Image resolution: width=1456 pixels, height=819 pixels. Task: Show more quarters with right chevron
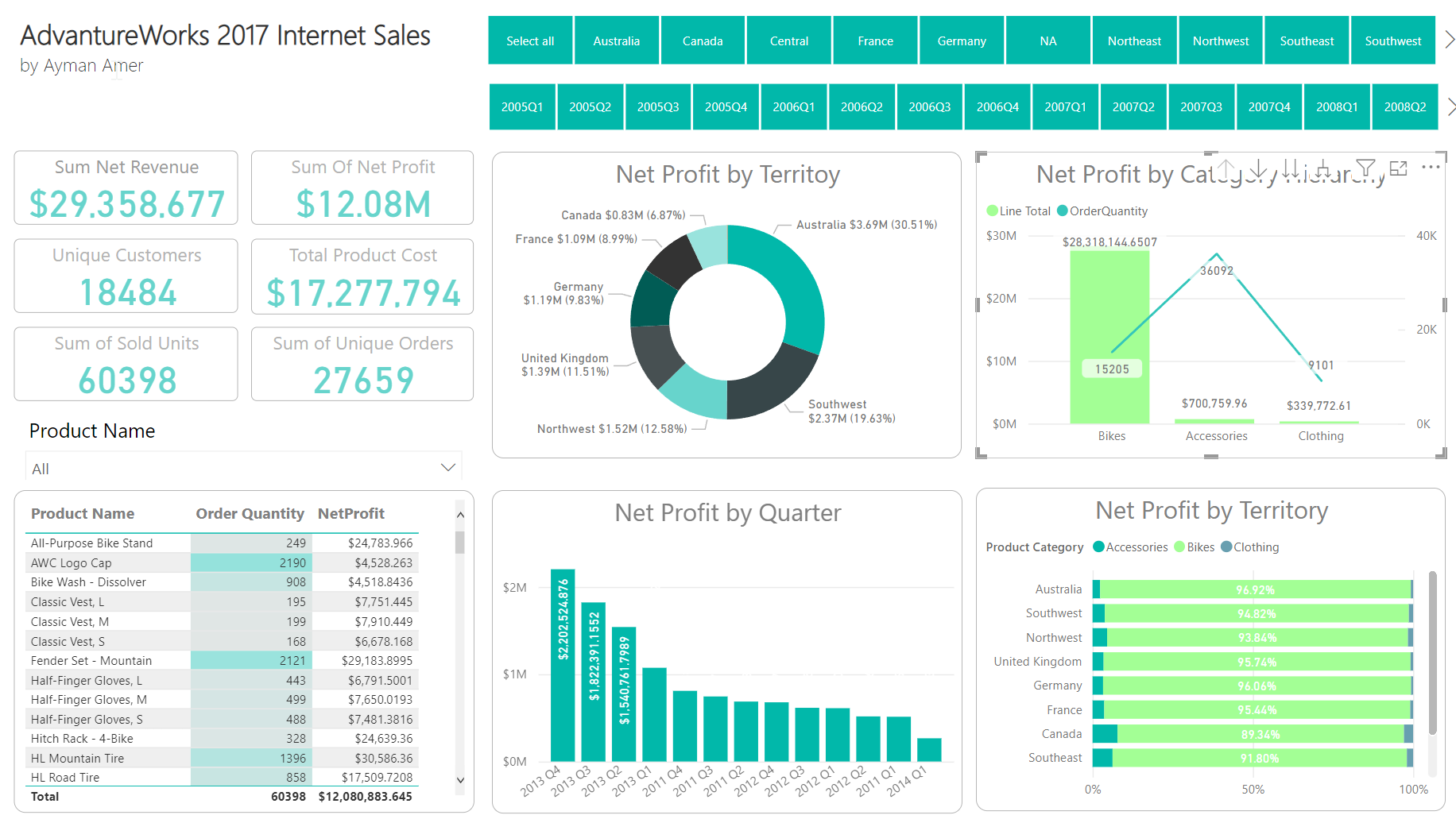coord(1450,106)
